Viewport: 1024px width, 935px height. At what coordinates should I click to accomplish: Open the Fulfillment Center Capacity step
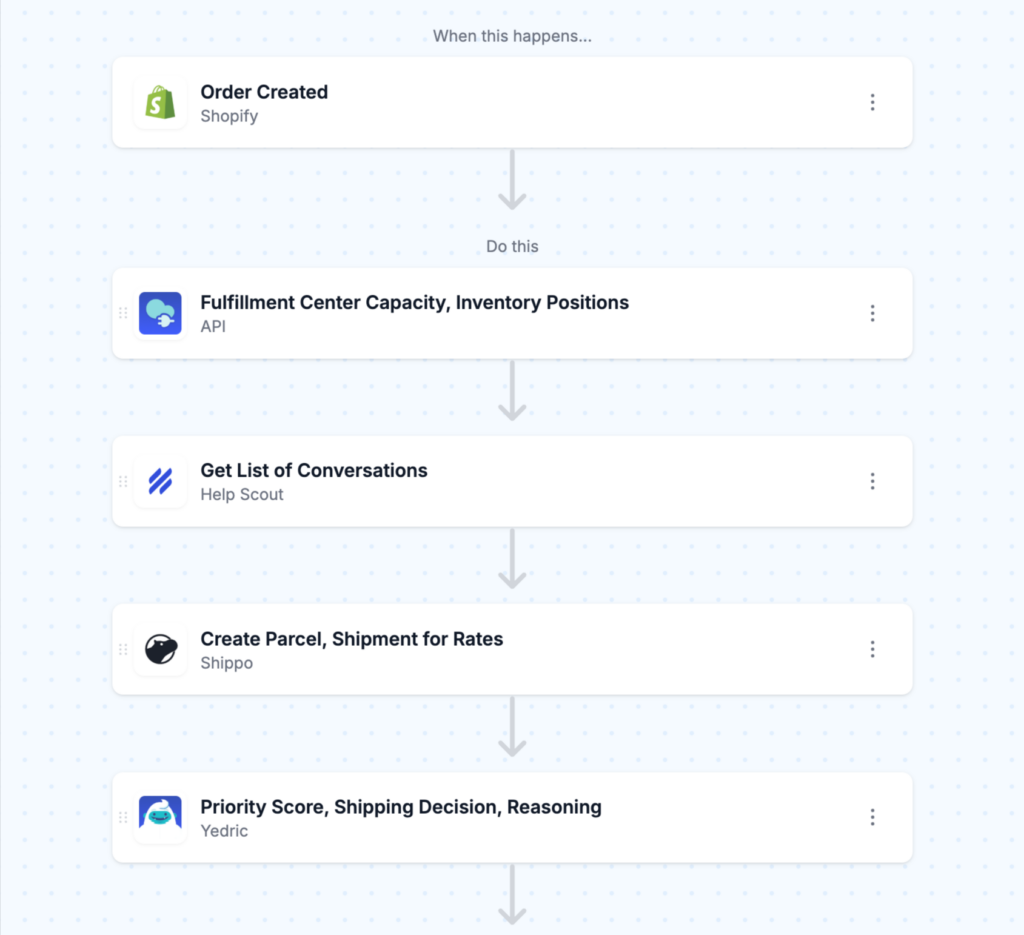[500, 313]
